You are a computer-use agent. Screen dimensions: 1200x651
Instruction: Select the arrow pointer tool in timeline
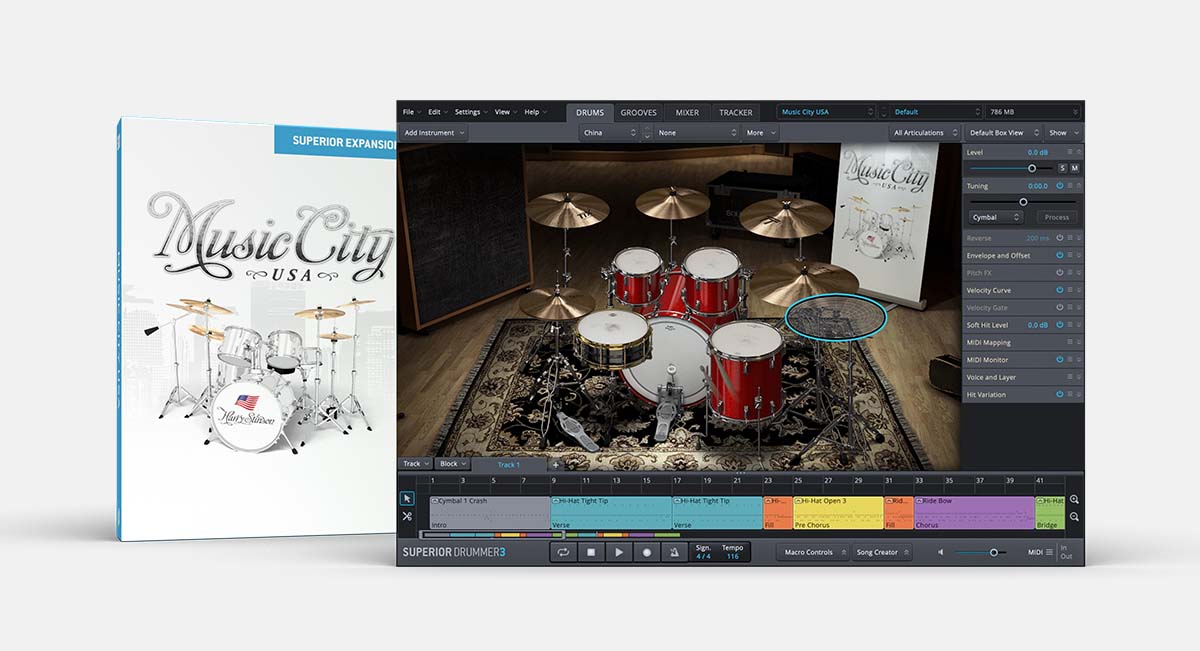(x=407, y=498)
